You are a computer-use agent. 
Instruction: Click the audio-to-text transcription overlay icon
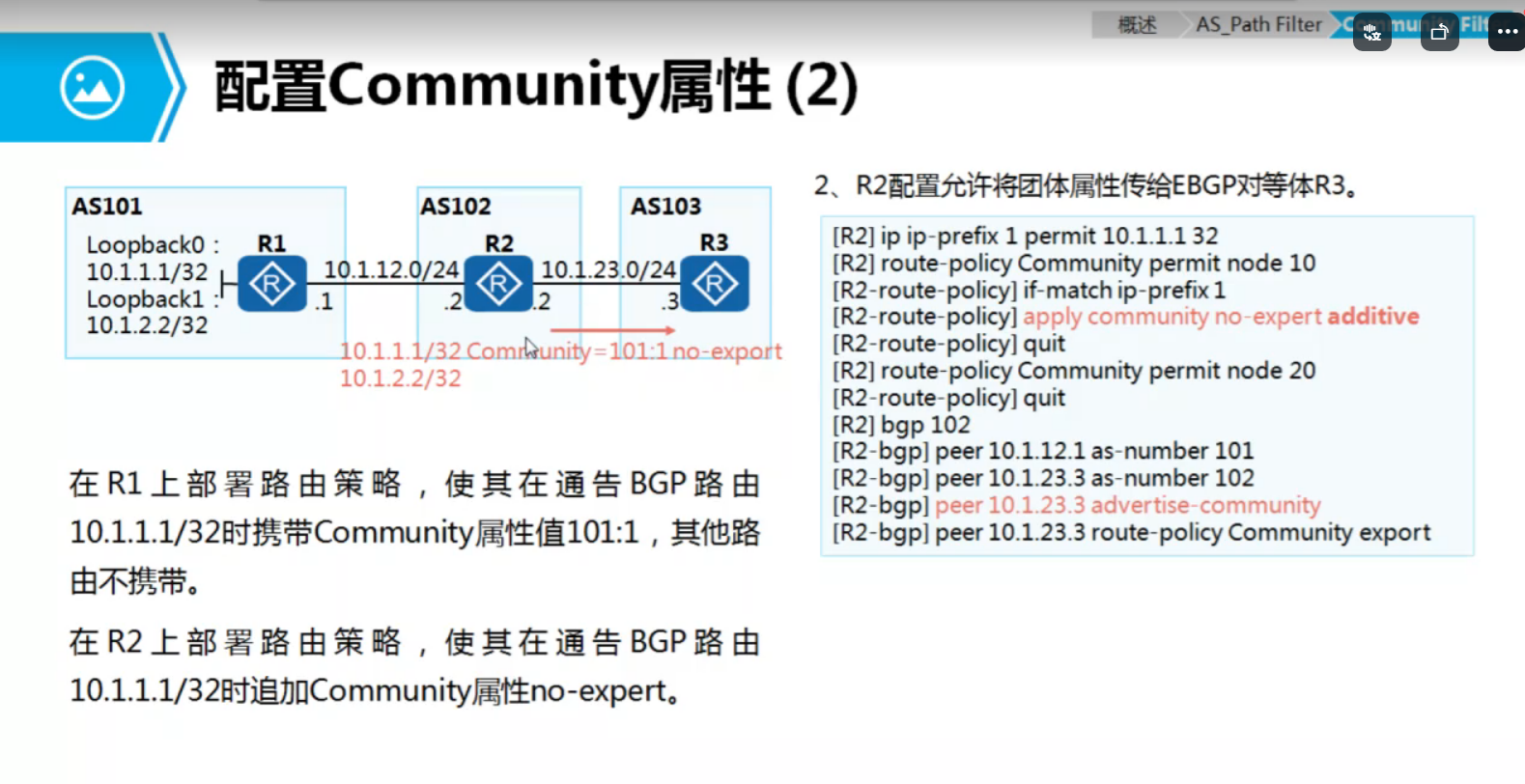[1371, 32]
